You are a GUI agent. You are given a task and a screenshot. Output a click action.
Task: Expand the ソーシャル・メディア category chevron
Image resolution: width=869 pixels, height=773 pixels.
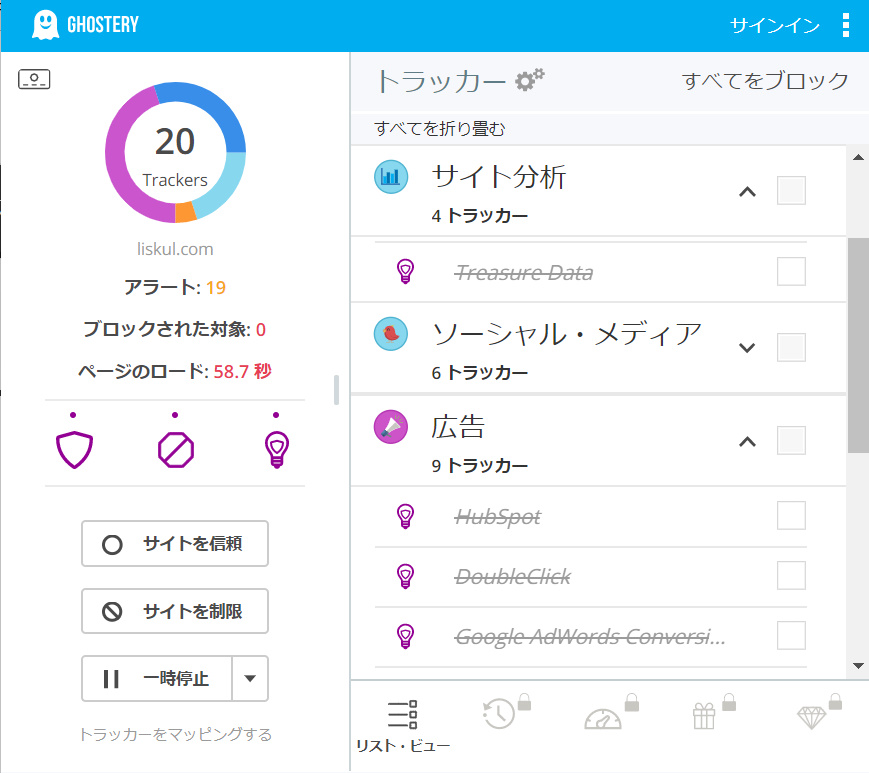(747, 348)
